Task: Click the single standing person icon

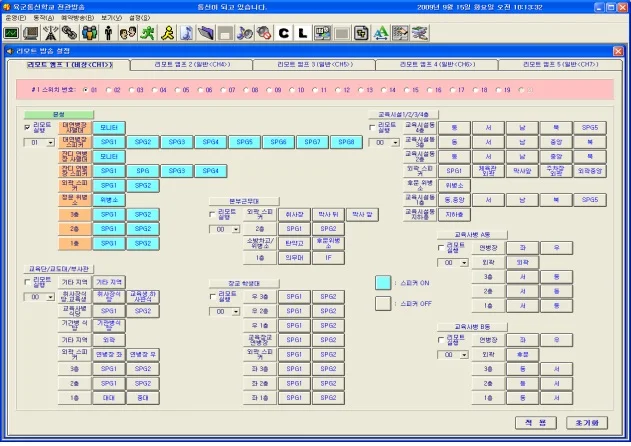Action: 109,33
